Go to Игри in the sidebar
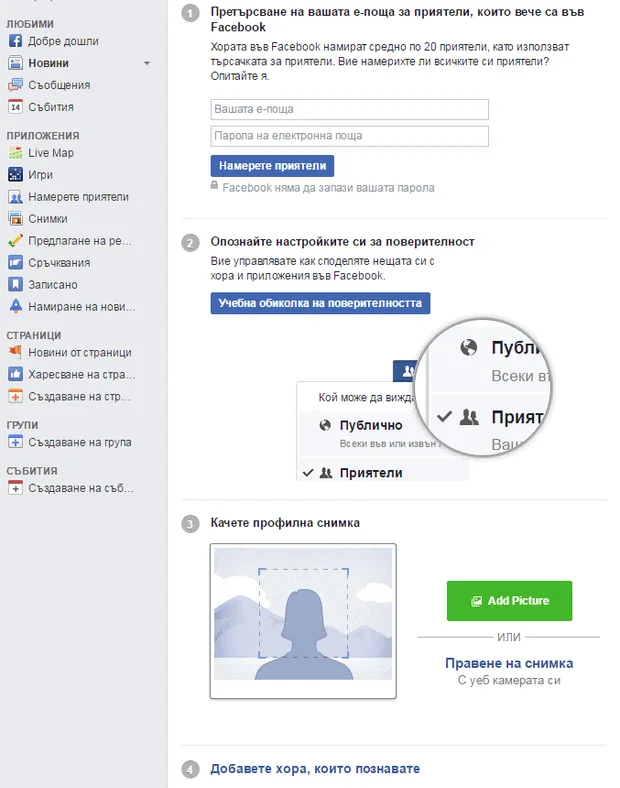 40,175
